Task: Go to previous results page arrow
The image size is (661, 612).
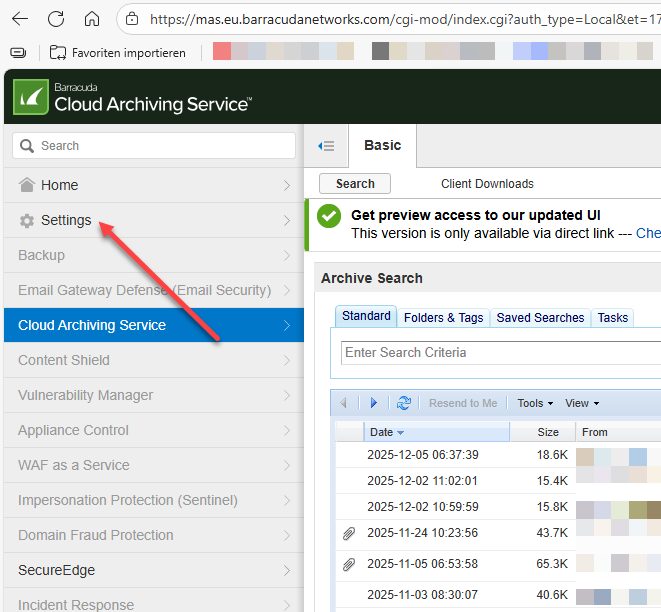Action: pos(344,403)
